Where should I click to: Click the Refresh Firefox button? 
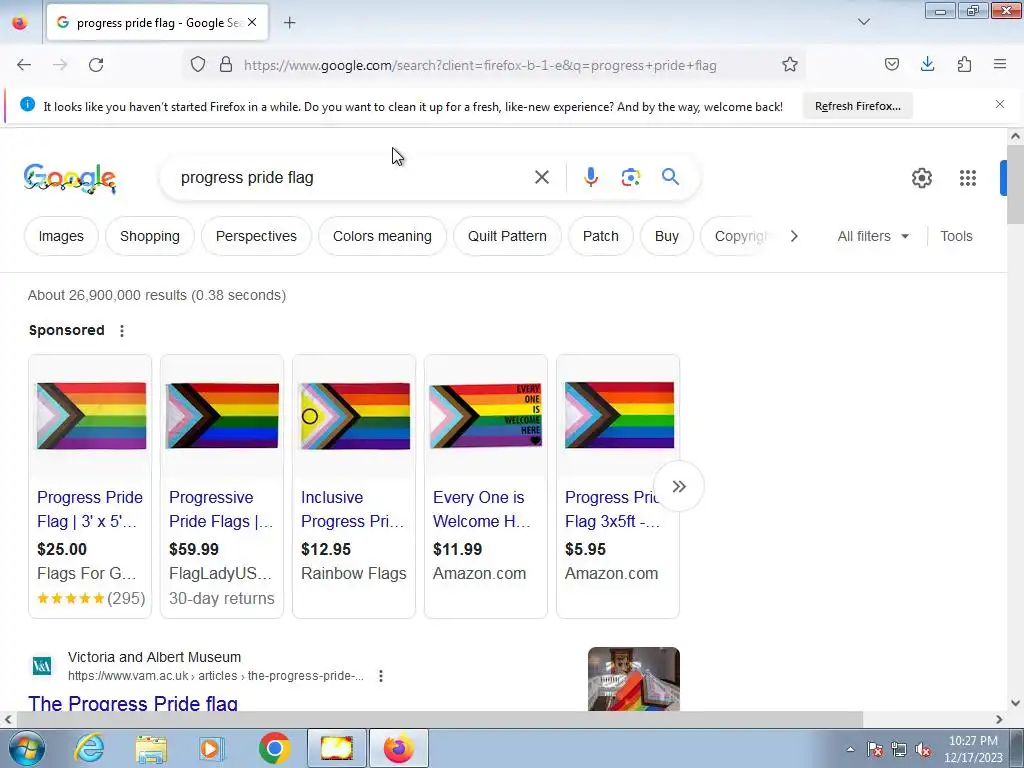coord(857,106)
